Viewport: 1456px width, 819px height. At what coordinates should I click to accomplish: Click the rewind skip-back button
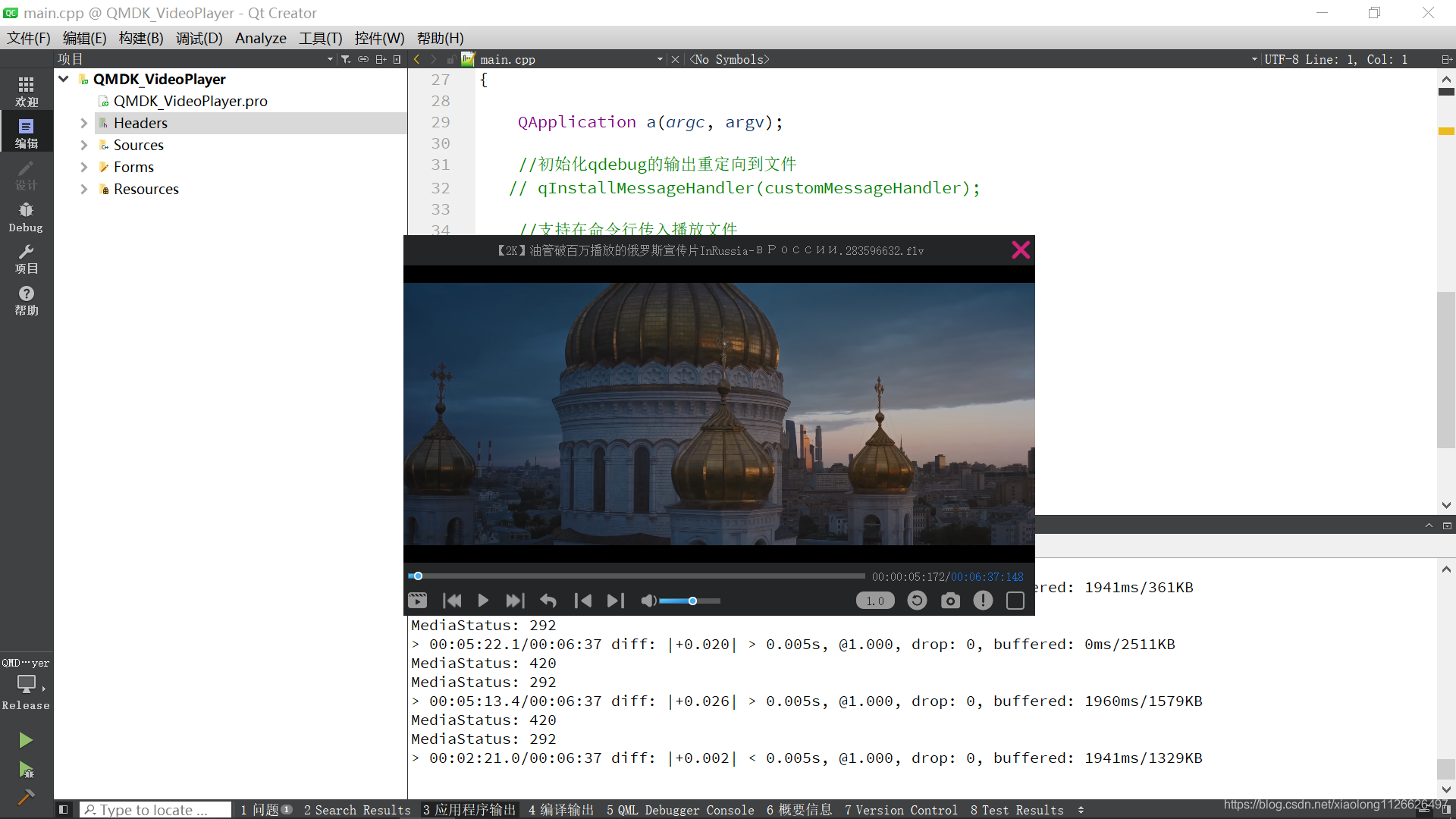point(452,601)
